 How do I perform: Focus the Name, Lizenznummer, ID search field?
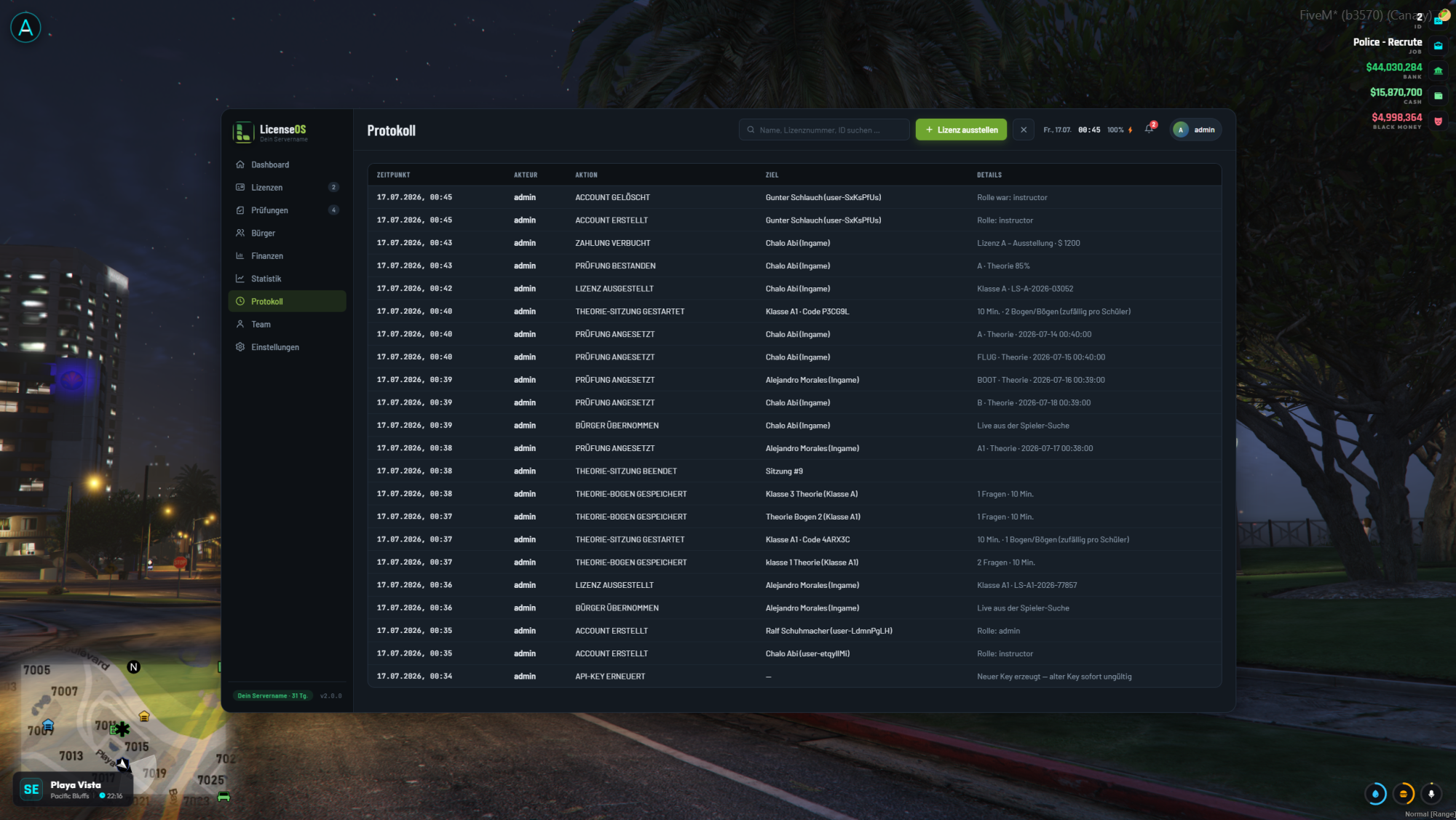coord(824,130)
